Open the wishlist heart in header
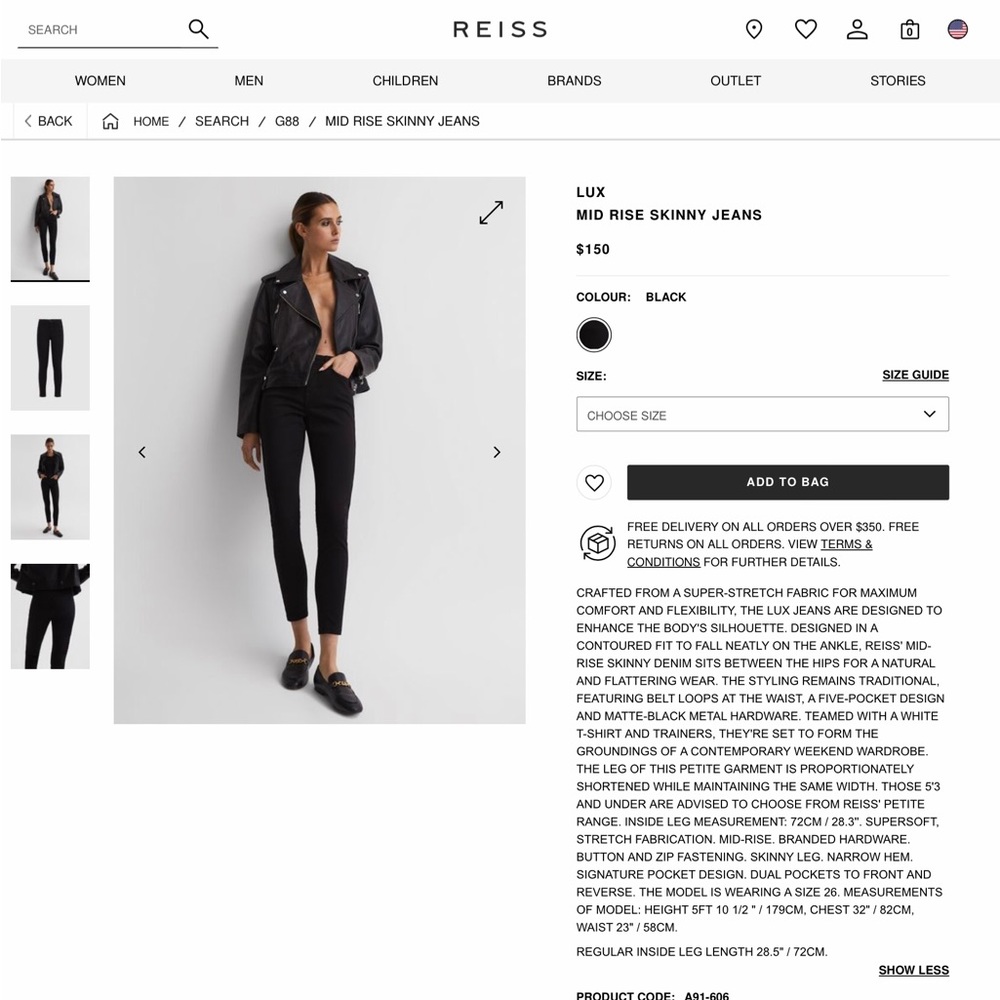Image resolution: width=1000 pixels, height=1000 pixels. (x=805, y=29)
